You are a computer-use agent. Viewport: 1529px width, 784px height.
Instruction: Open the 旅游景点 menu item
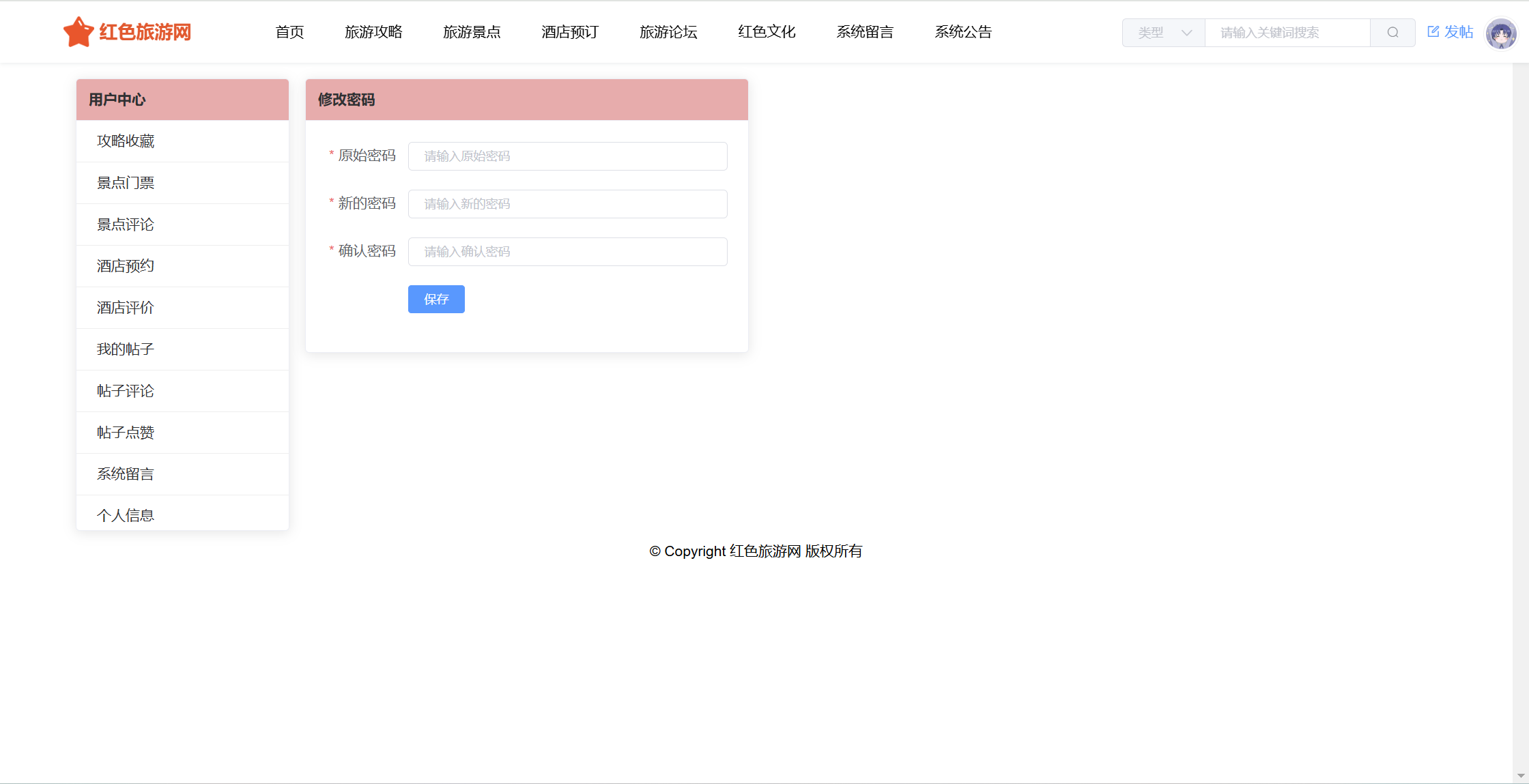coord(472,32)
